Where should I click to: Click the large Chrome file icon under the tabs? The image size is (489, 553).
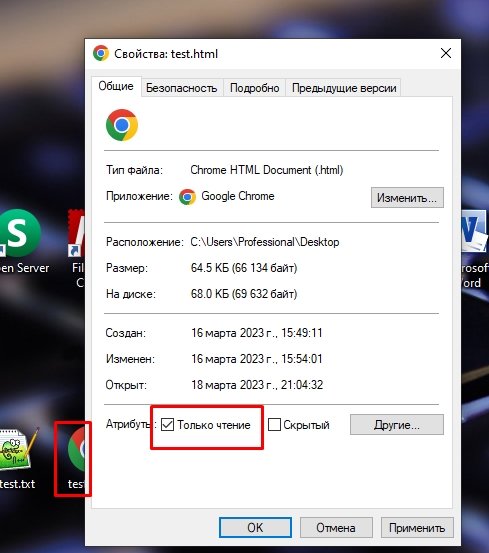point(122,125)
